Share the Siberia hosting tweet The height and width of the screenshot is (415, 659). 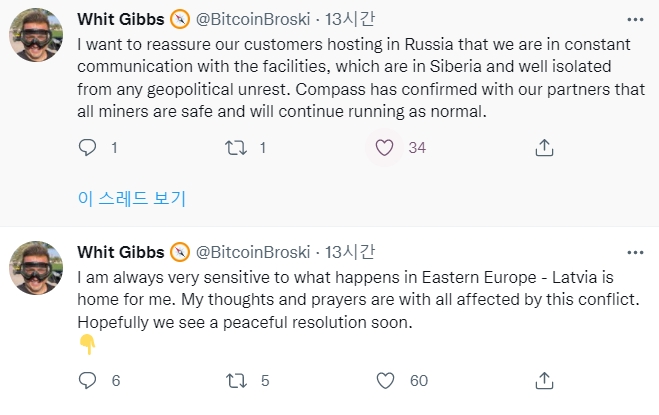tap(544, 148)
